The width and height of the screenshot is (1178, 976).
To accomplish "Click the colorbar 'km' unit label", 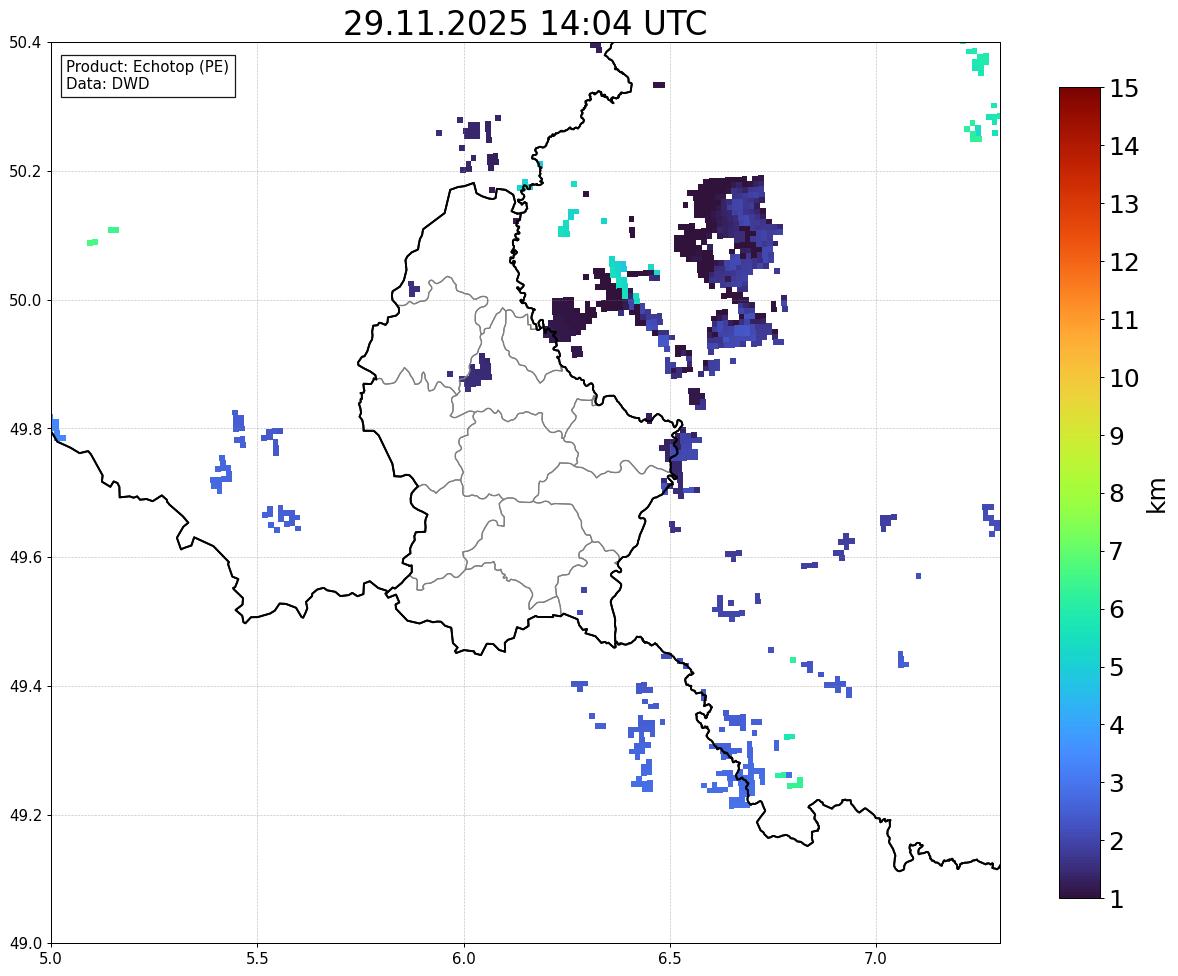I will [x=1157, y=494].
